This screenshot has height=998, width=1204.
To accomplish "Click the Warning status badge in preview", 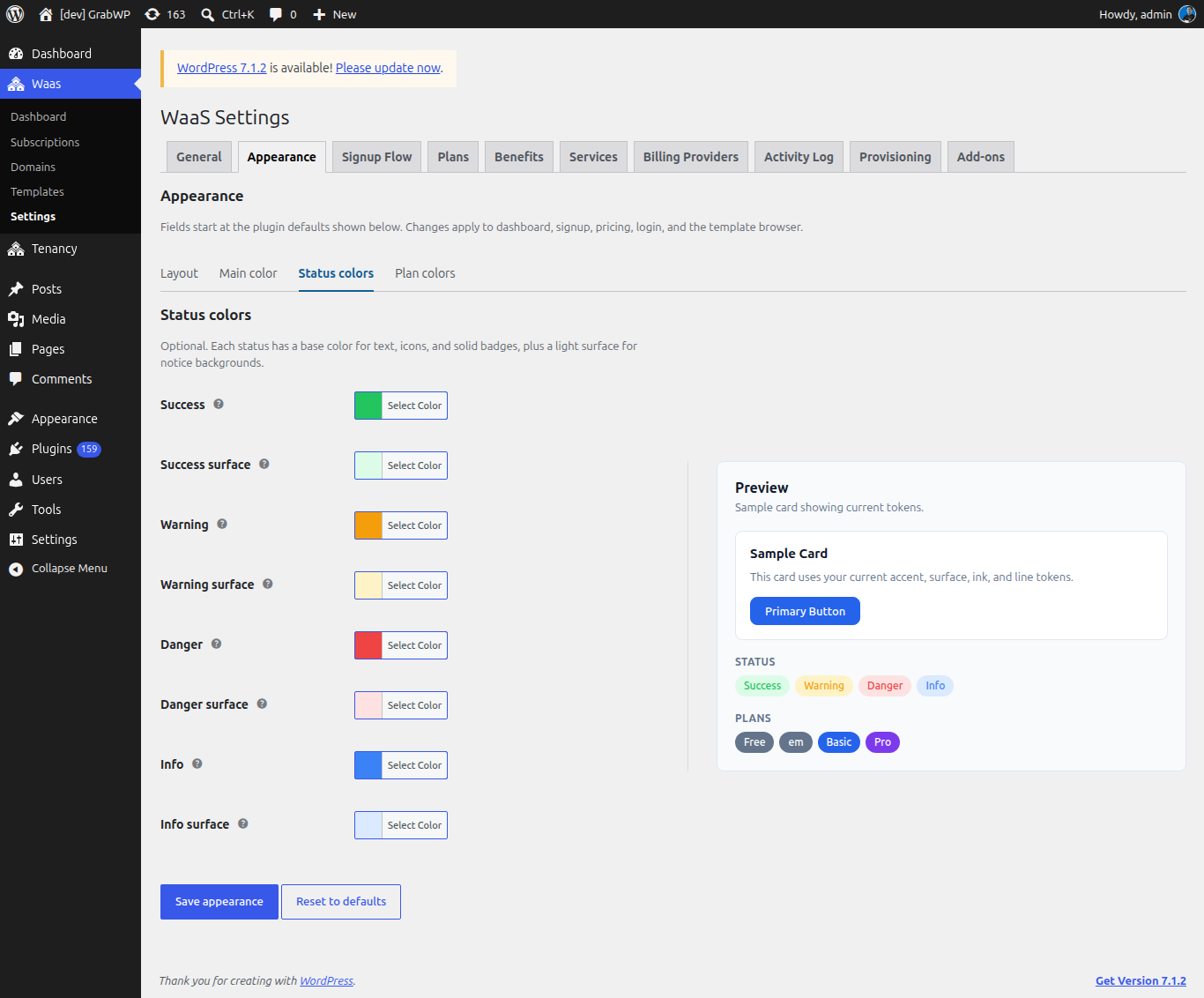I will pos(824,686).
